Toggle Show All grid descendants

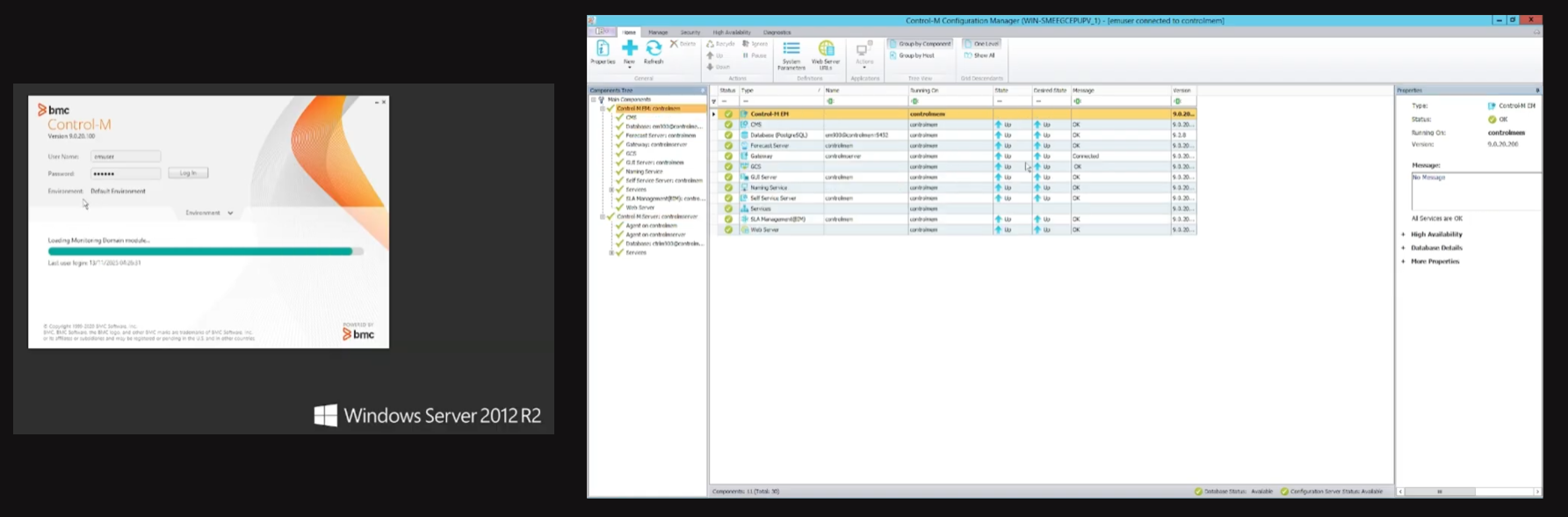pyautogui.click(x=979, y=55)
